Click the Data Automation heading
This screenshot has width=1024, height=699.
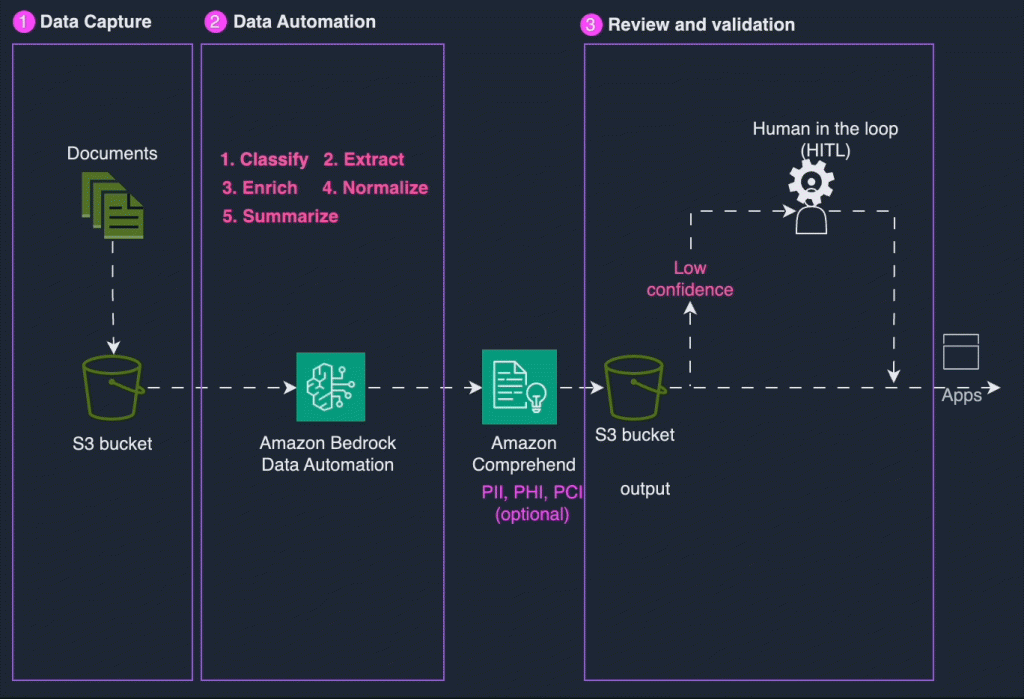[x=304, y=22]
